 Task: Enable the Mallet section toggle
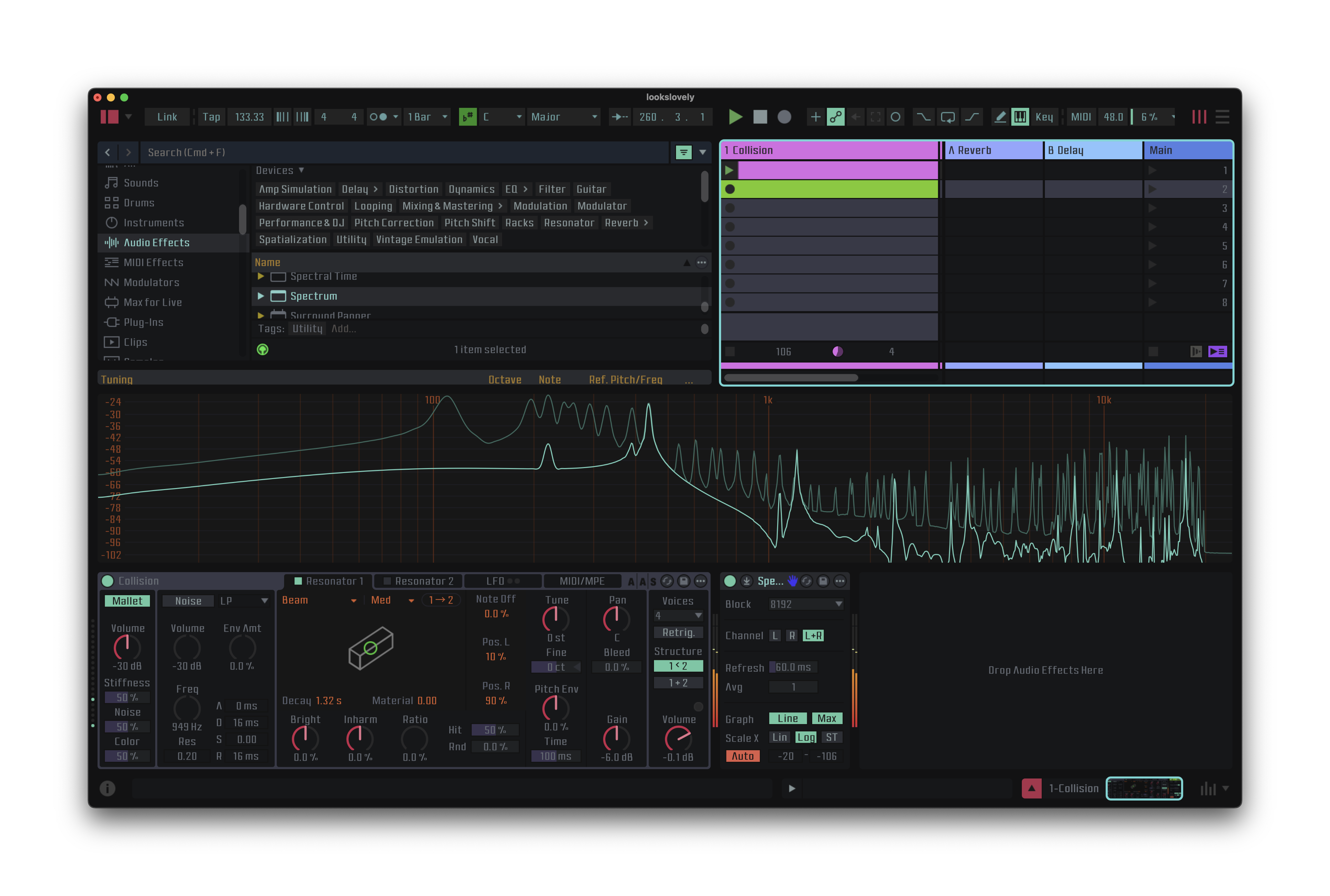pos(127,601)
